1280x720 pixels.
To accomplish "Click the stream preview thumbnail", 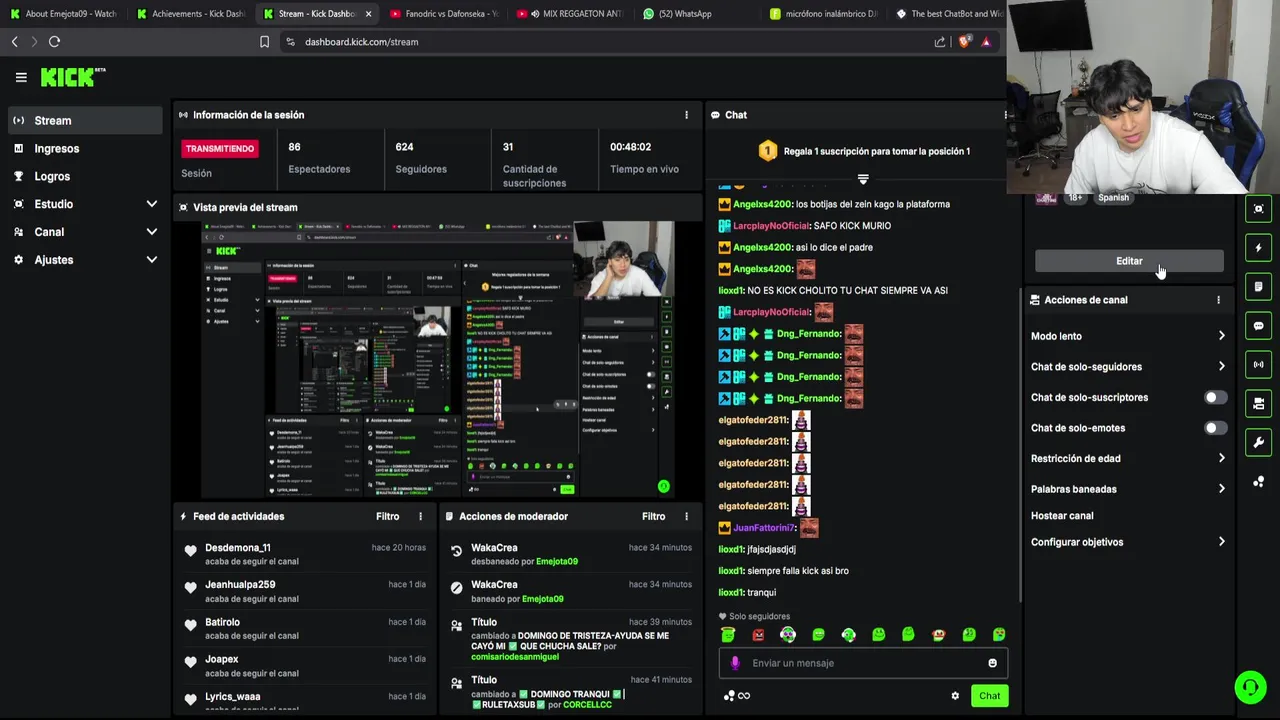I will coord(438,359).
